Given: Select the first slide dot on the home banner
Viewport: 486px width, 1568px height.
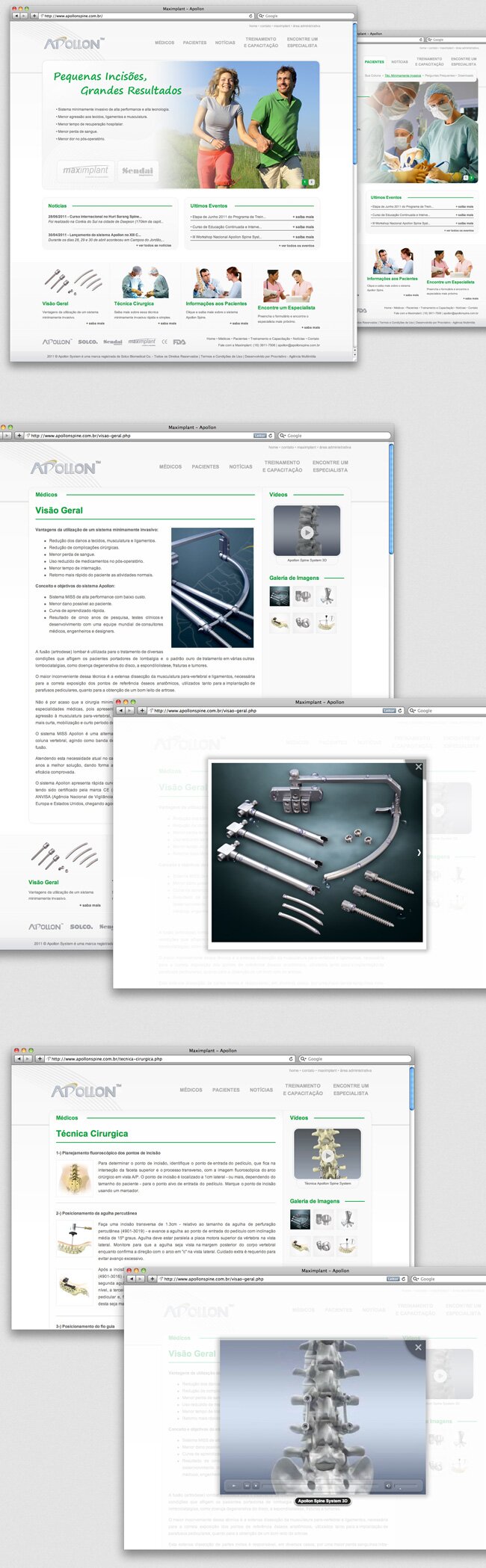Looking at the screenshot, I should (304, 182).
